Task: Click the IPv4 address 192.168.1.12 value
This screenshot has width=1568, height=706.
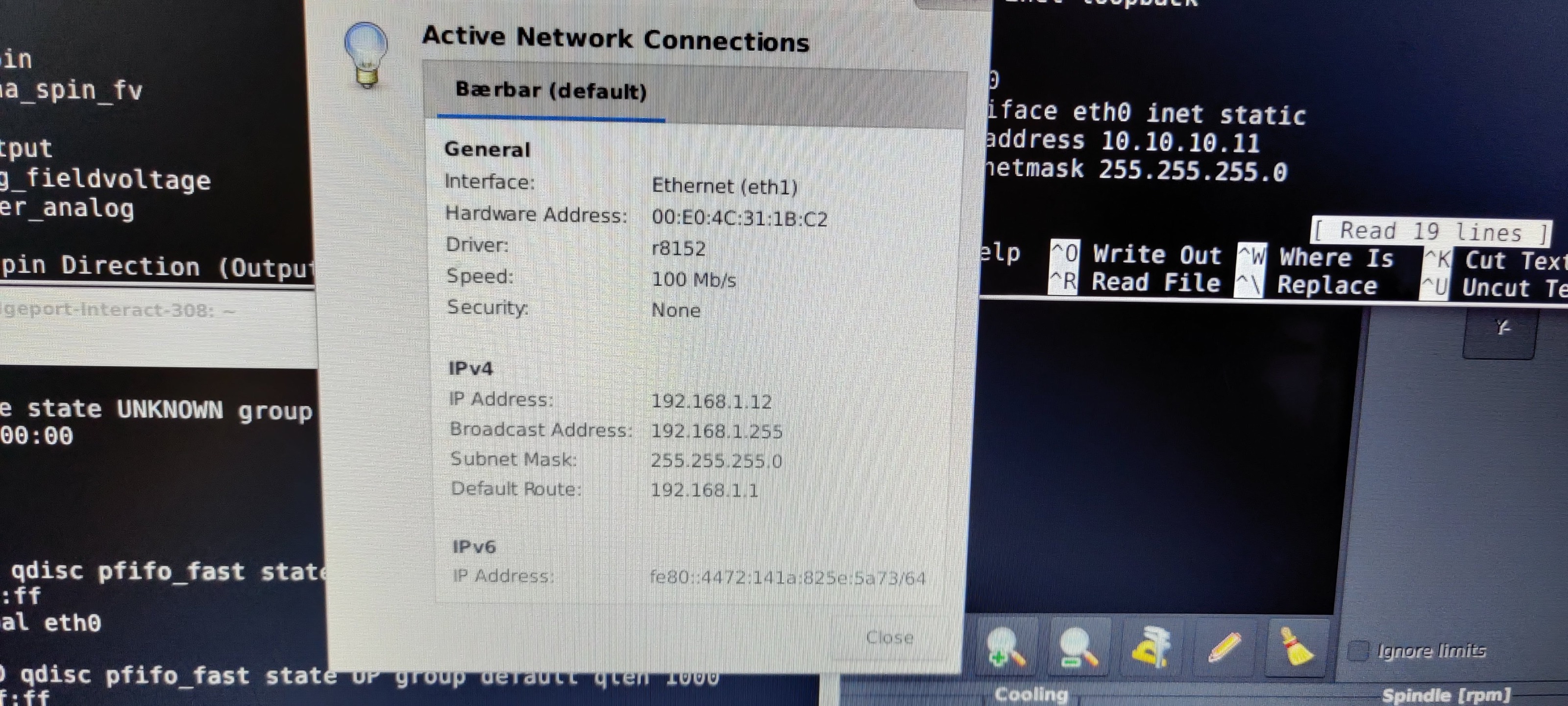Action: (x=711, y=402)
